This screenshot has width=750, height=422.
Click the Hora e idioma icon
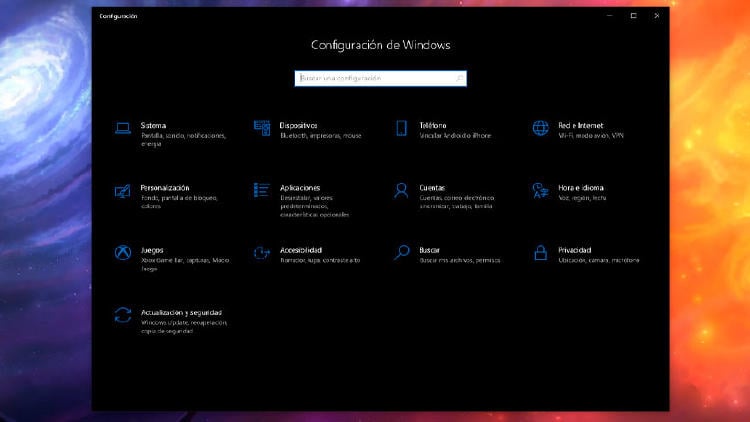(x=540, y=190)
